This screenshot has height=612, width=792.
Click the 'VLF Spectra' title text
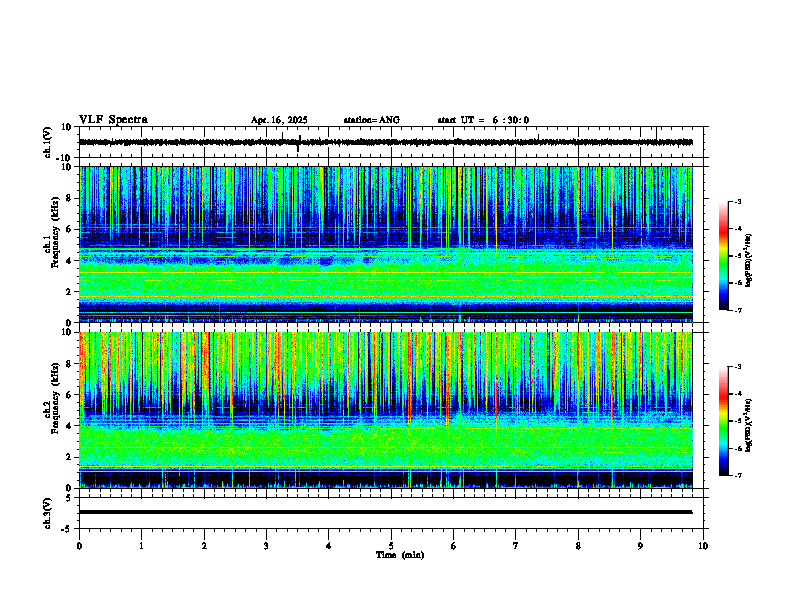point(113,119)
